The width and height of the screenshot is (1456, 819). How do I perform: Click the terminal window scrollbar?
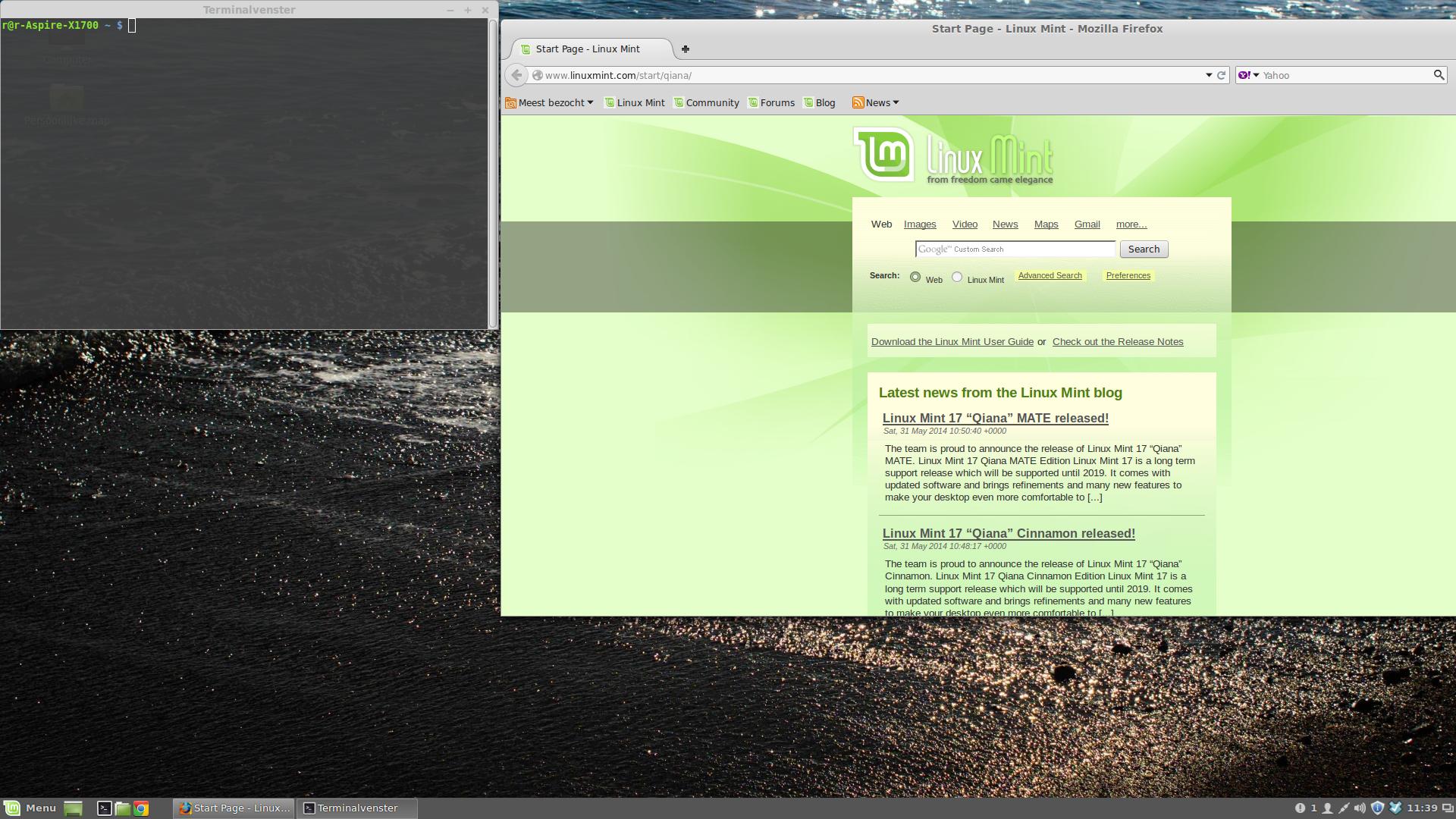point(493,173)
